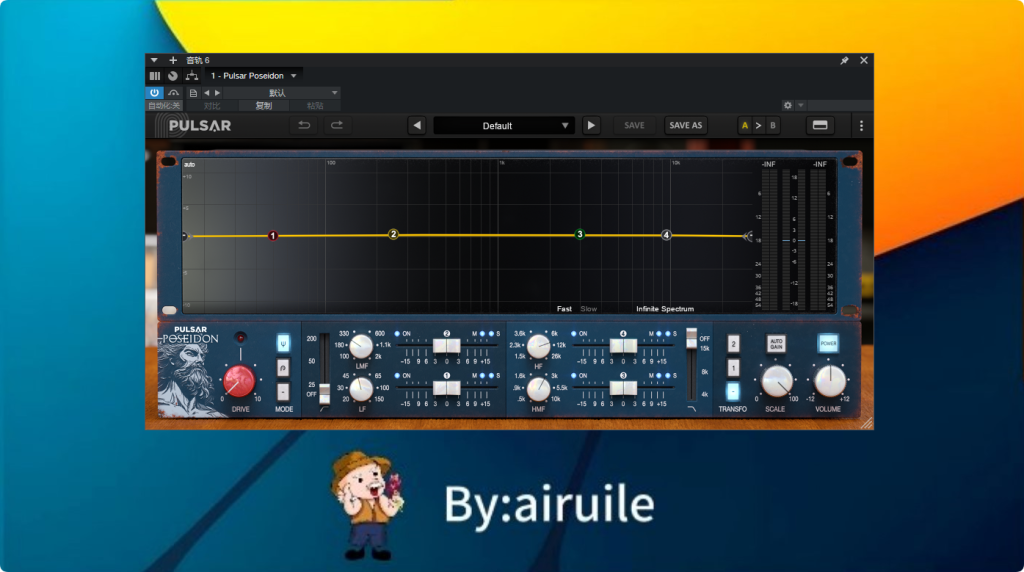Select TRANSFO option 1
The width and height of the screenshot is (1024, 572).
[x=733, y=368]
